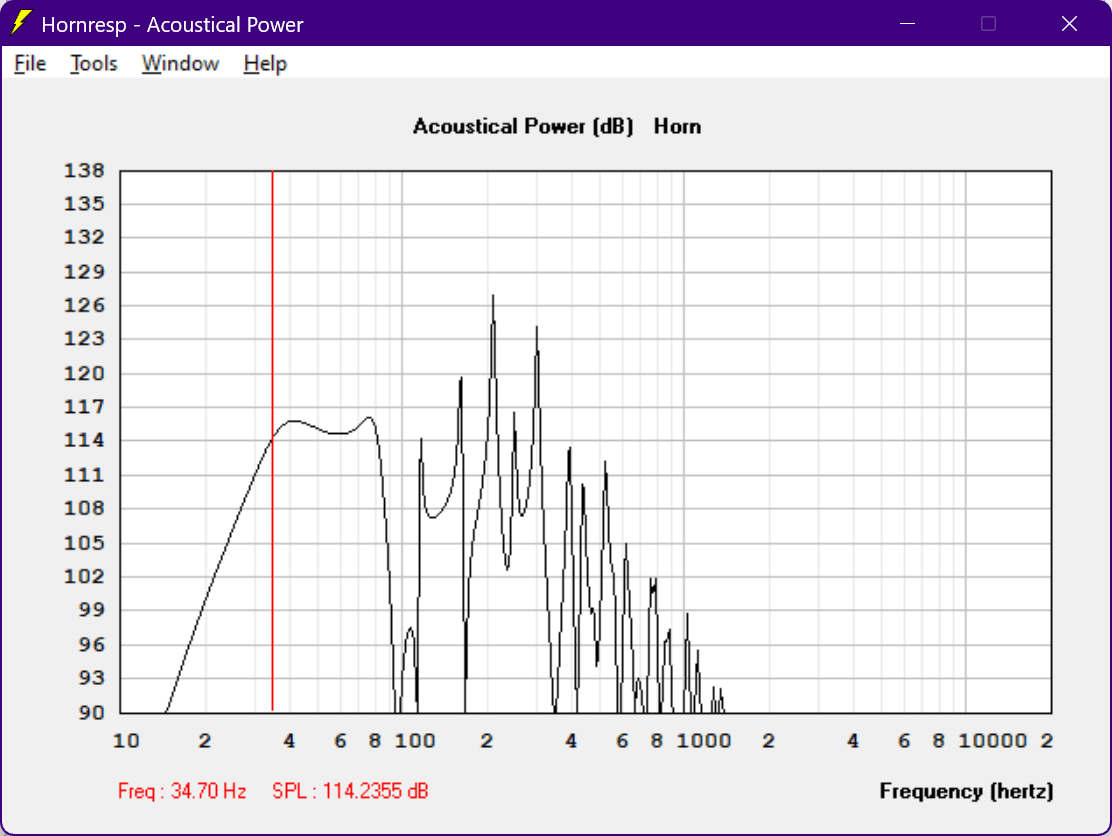Viewport: 1112px width, 836px height.
Task: Click the 1000 x-axis label
Action: pyautogui.click(x=704, y=741)
